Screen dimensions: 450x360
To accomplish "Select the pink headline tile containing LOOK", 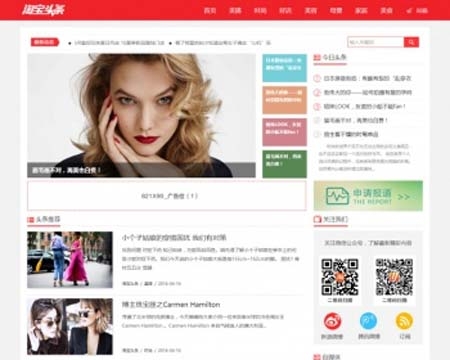I will pyautogui.click(x=284, y=132).
